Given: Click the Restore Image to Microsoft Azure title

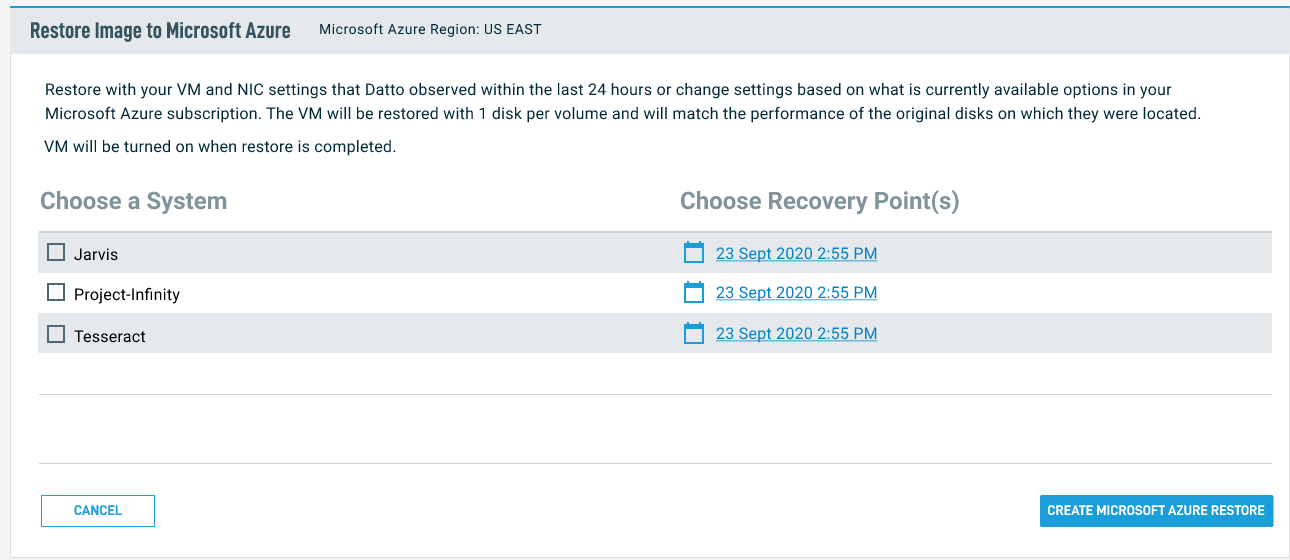Looking at the screenshot, I should pyautogui.click(x=160, y=30).
